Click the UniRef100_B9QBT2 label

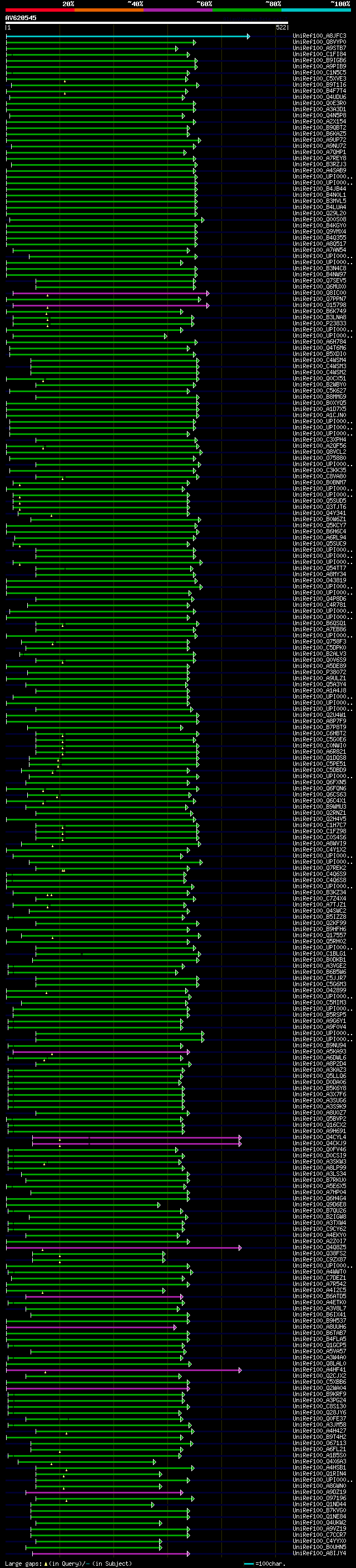click(319, 127)
